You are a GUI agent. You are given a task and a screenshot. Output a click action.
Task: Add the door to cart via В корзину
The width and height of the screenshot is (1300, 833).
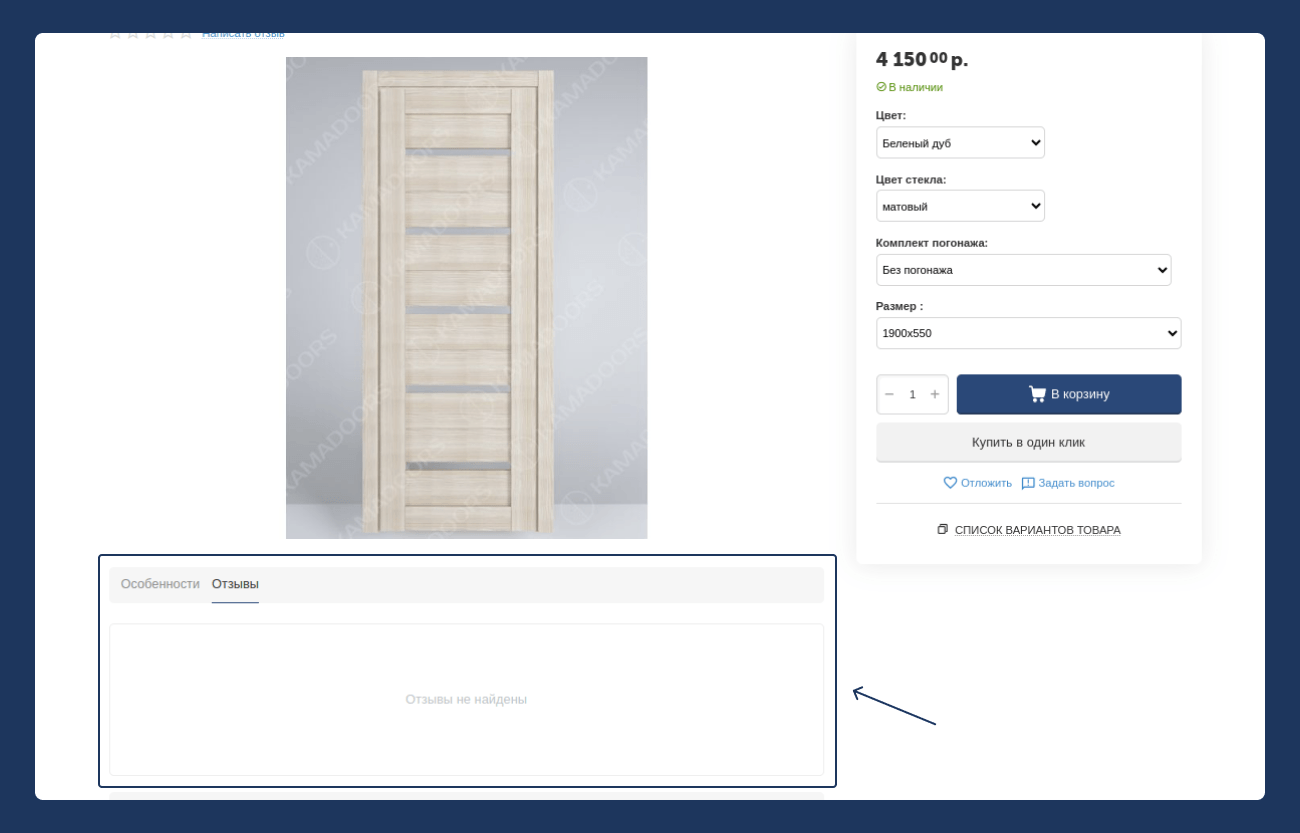coord(1069,394)
